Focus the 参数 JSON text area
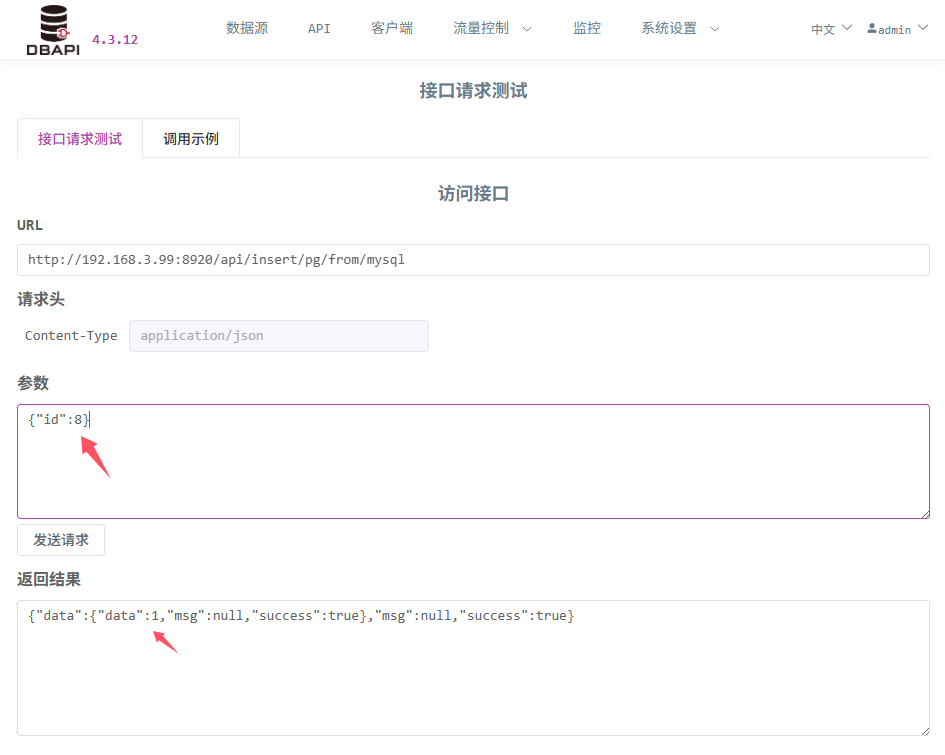Viewport: 945px width, 755px height. pos(473,461)
